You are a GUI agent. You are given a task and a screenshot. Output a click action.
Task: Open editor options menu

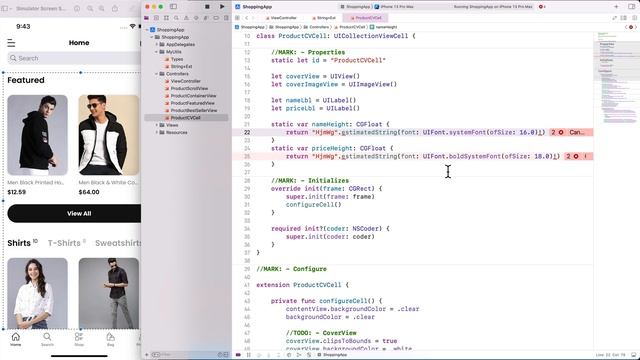pyautogui.click(x=624, y=18)
